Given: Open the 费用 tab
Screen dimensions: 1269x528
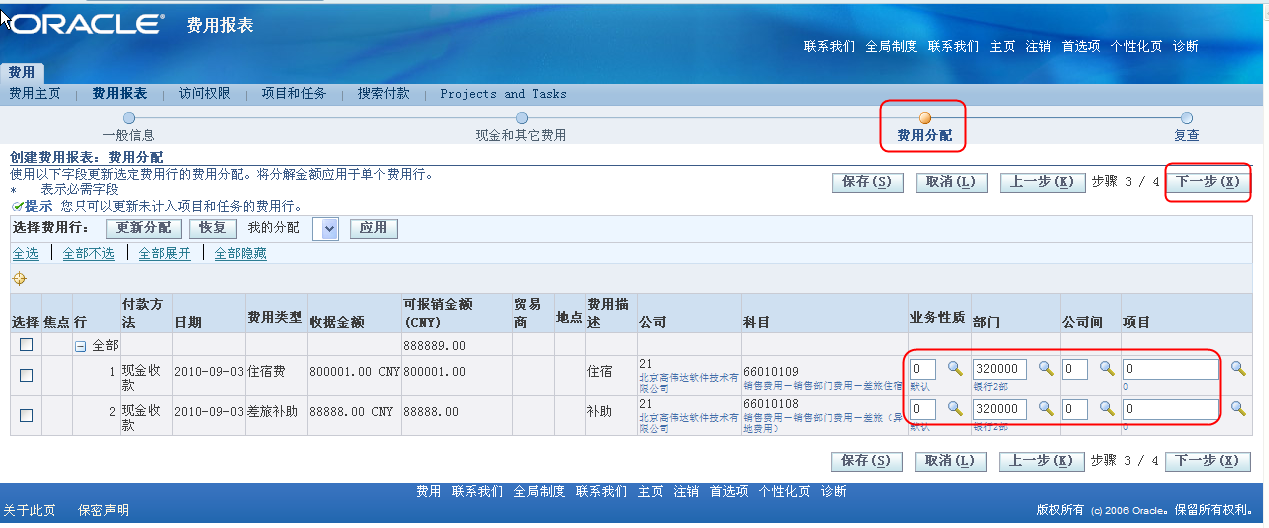Looking at the screenshot, I should coord(22,73).
